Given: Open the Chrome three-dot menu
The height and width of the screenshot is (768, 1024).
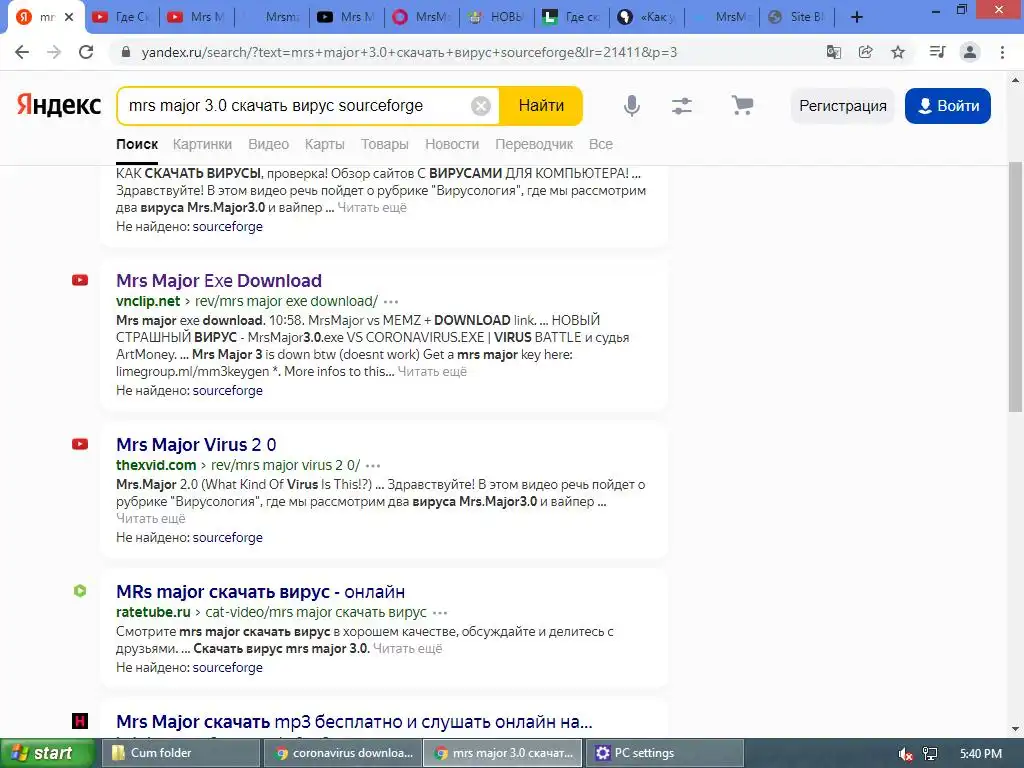Looking at the screenshot, I should coord(1002,52).
